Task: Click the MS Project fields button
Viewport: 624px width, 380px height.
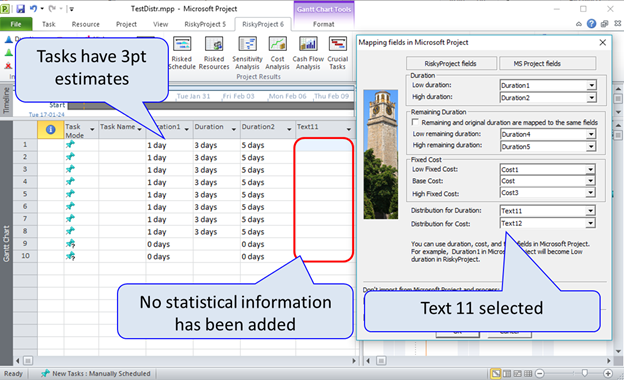Action: (548, 63)
